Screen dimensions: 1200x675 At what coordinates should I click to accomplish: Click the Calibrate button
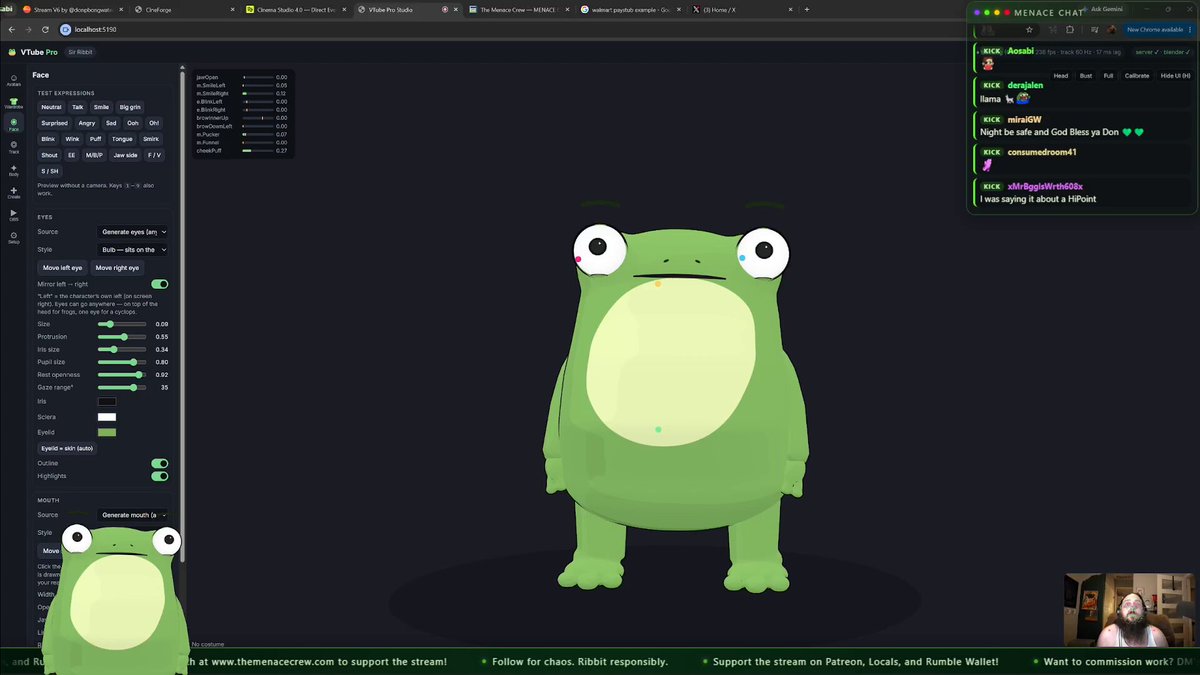coord(1137,76)
